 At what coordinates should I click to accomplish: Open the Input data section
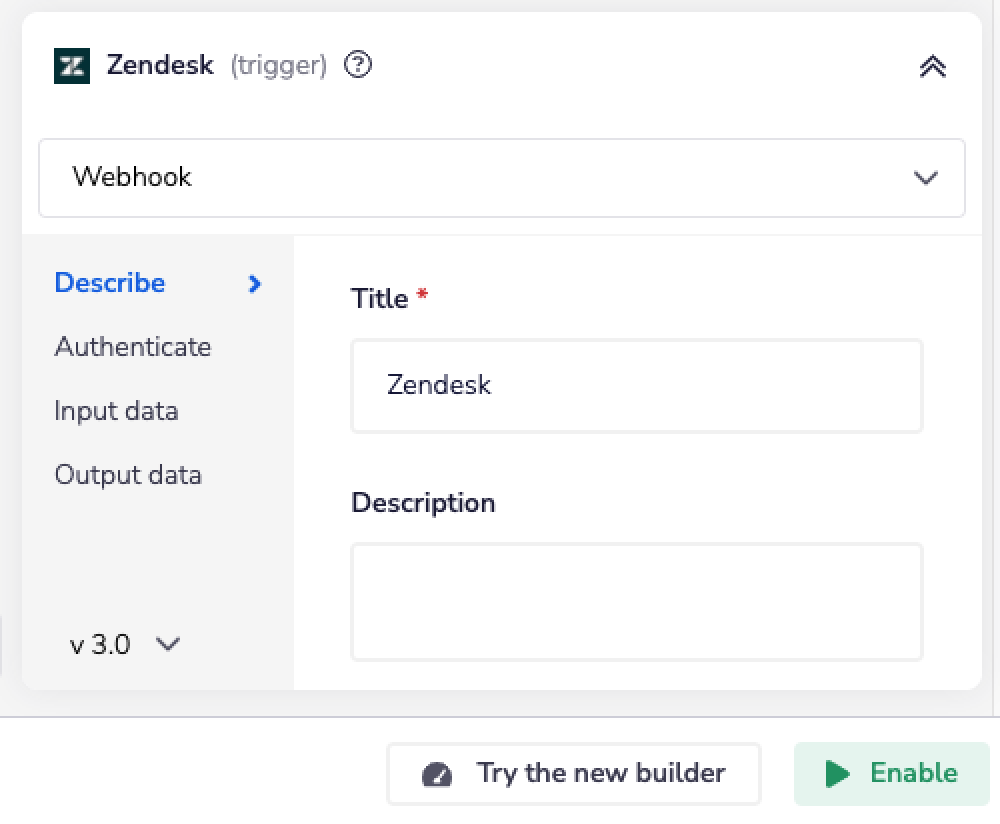tap(116, 411)
